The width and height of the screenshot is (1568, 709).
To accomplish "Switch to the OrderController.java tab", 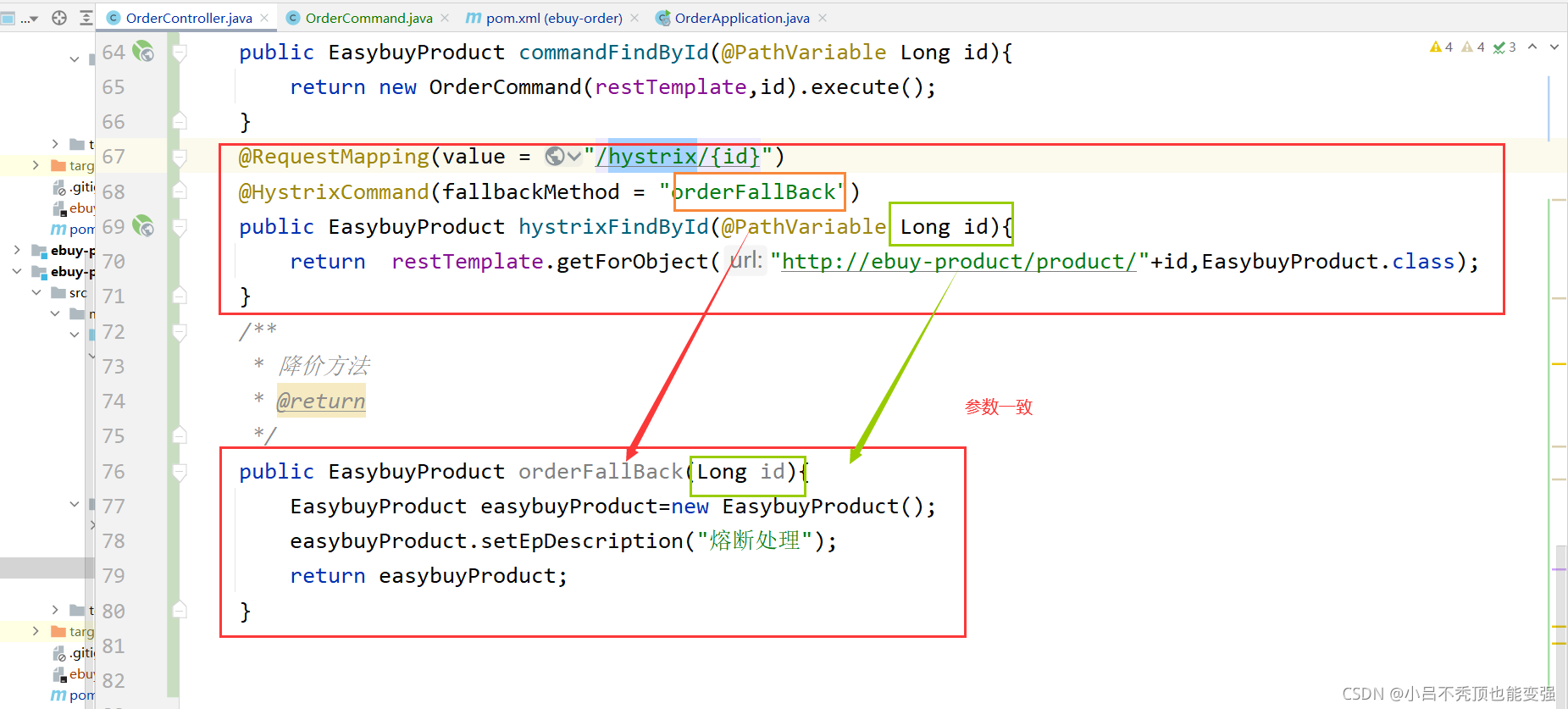I will click(x=188, y=18).
